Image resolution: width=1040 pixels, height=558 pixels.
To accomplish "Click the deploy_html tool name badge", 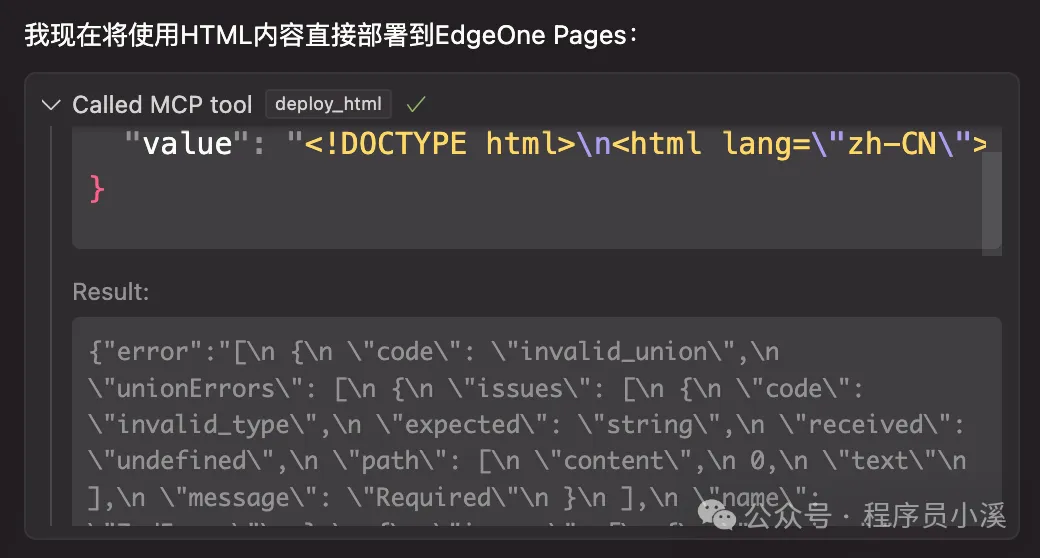I will point(328,104).
